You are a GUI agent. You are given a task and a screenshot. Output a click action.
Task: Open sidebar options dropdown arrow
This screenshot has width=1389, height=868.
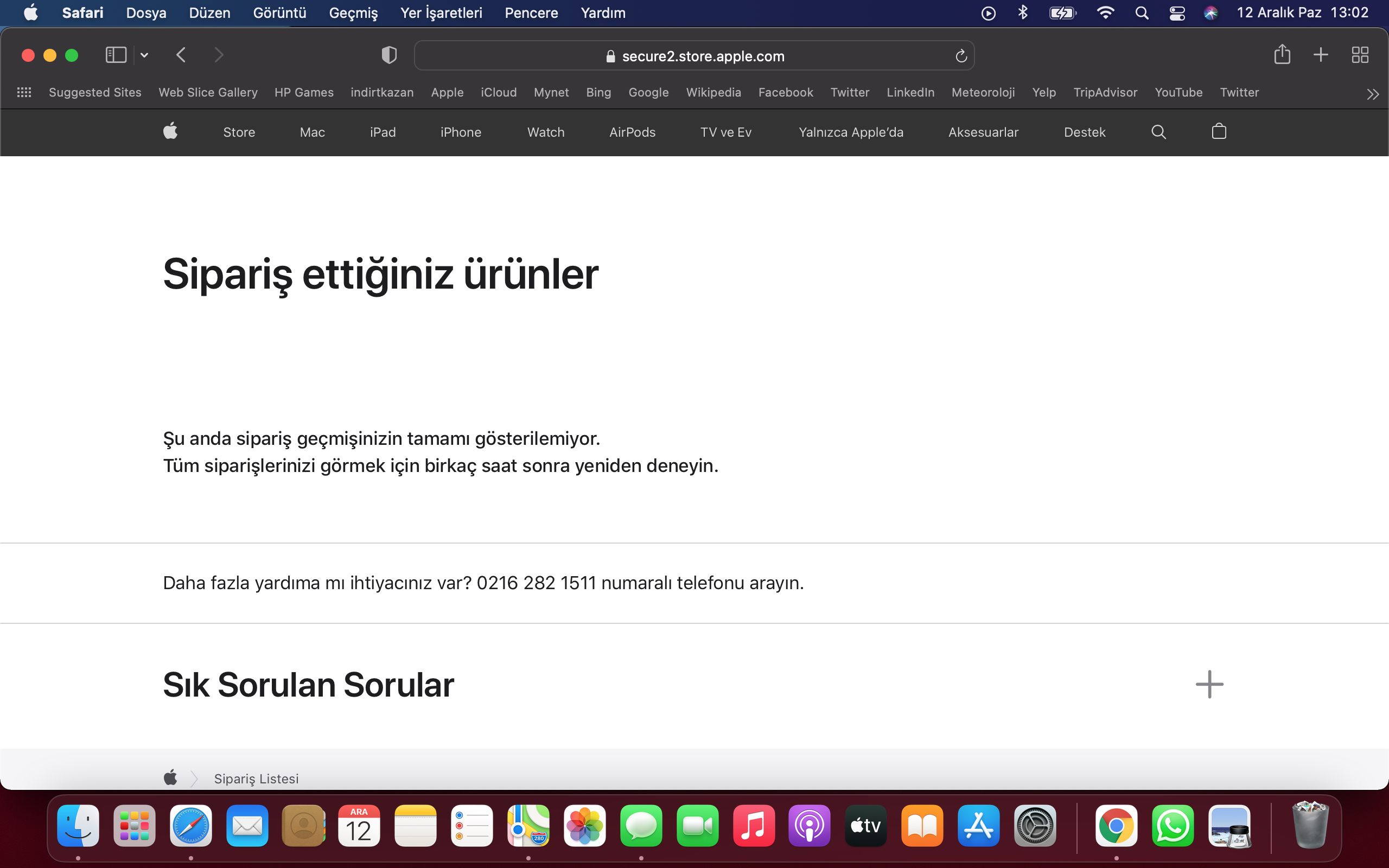pos(144,55)
